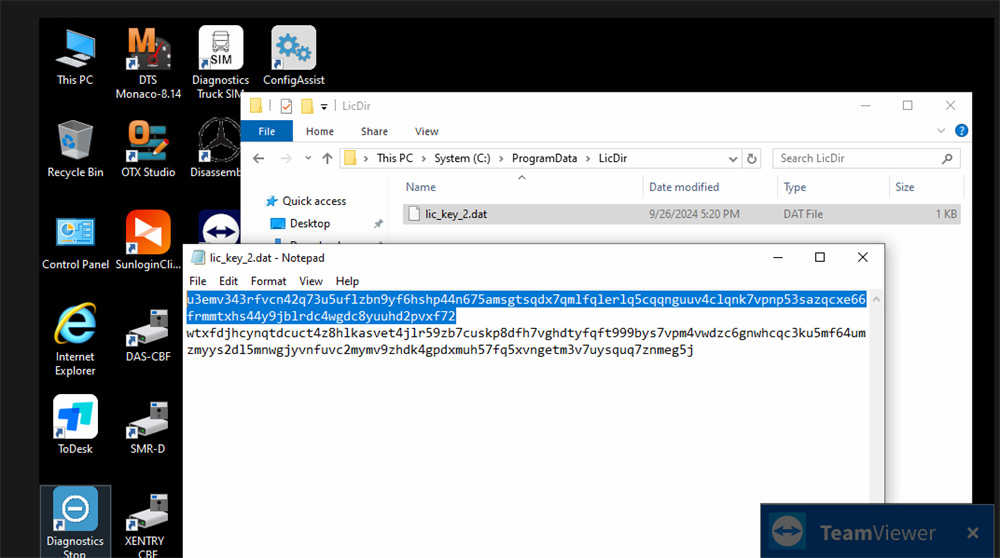Open This PC desktop icon
This screenshot has width=1000, height=558.
point(75,57)
